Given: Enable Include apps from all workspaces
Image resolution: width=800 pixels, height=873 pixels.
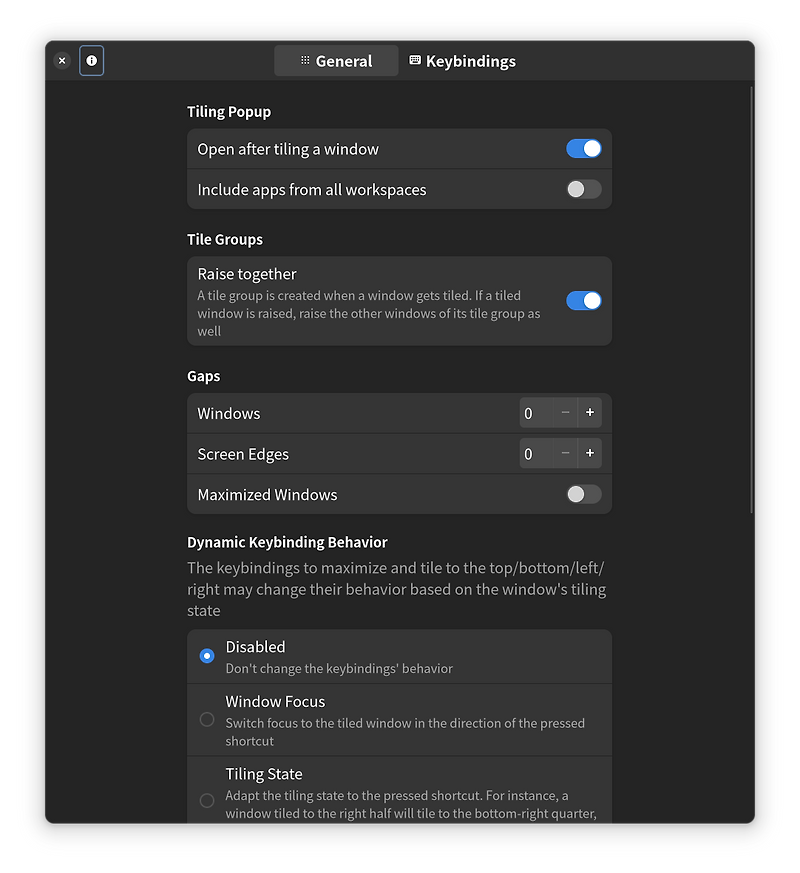Looking at the screenshot, I should [583, 189].
